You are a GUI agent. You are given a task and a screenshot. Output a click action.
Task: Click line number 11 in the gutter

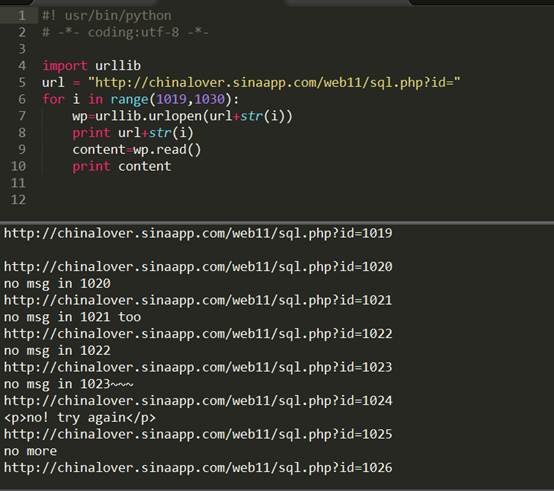pos(18,183)
